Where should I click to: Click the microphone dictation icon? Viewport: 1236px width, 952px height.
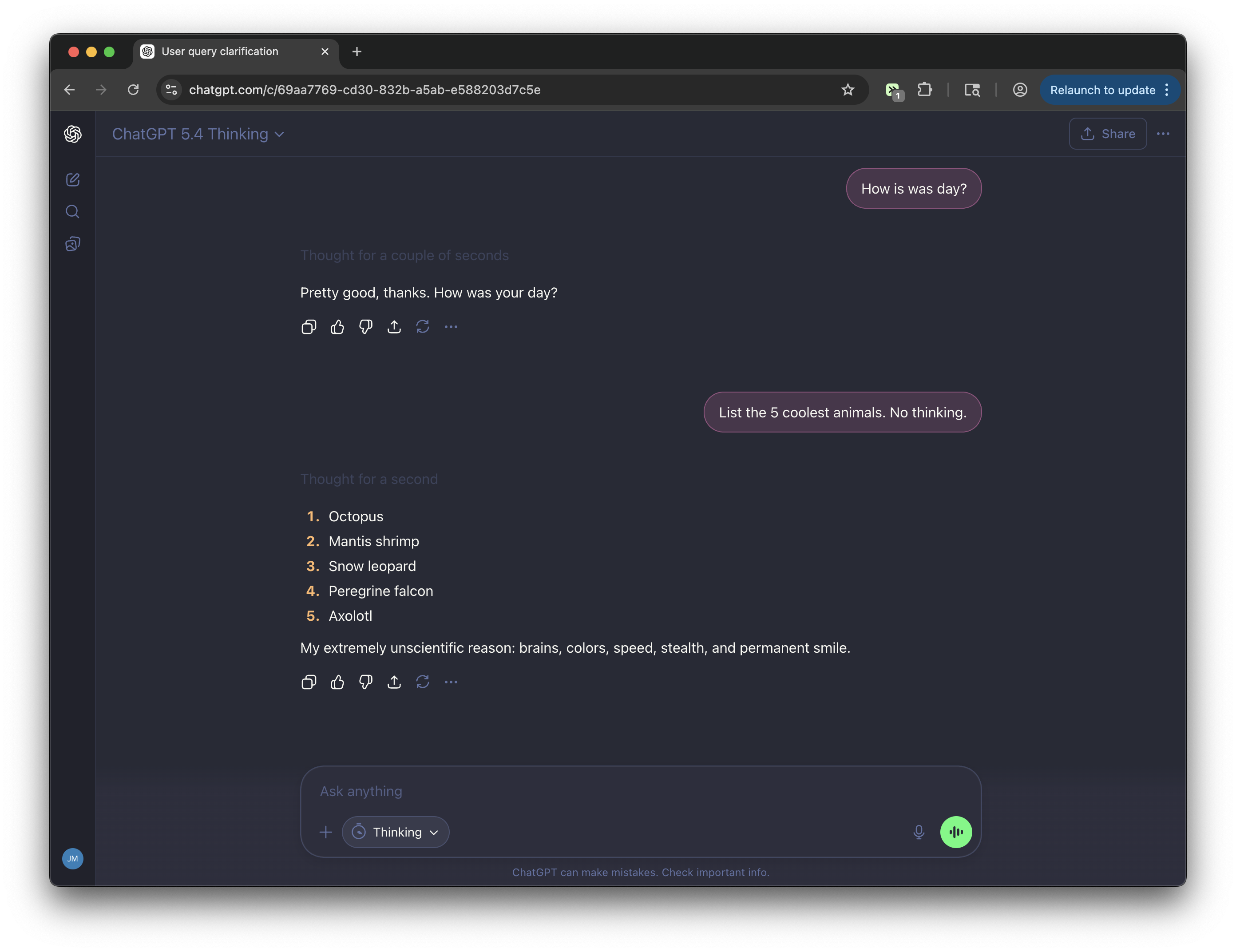[919, 832]
